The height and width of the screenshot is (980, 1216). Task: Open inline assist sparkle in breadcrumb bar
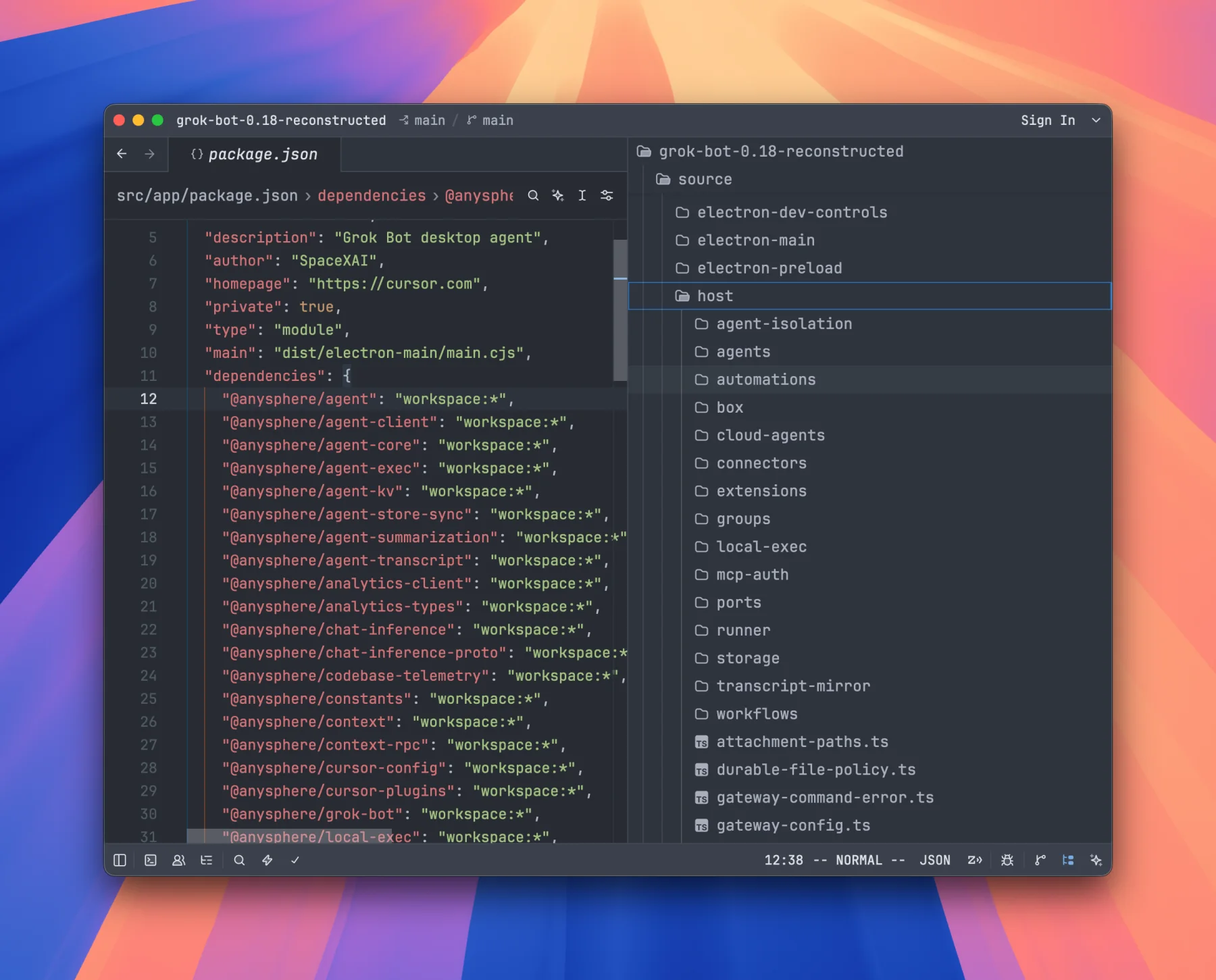(557, 195)
